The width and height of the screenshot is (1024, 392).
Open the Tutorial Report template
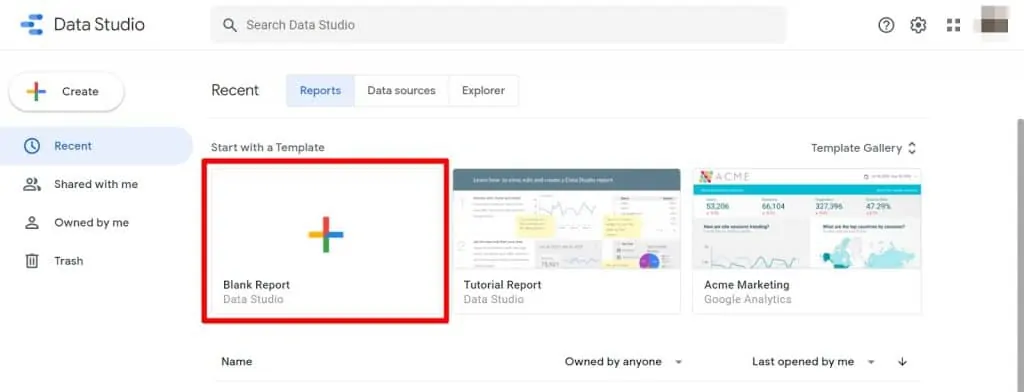click(x=566, y=240)
